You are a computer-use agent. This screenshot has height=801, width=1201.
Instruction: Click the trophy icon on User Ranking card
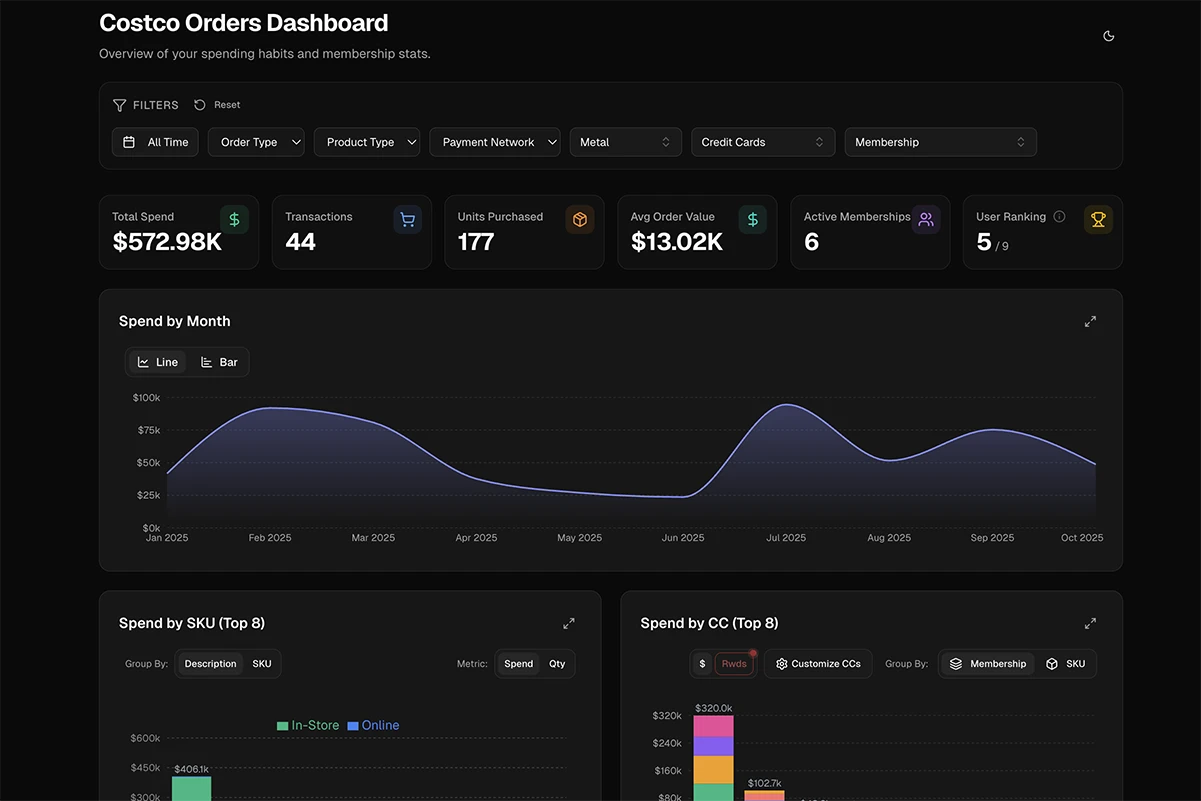pos(1098,218)
